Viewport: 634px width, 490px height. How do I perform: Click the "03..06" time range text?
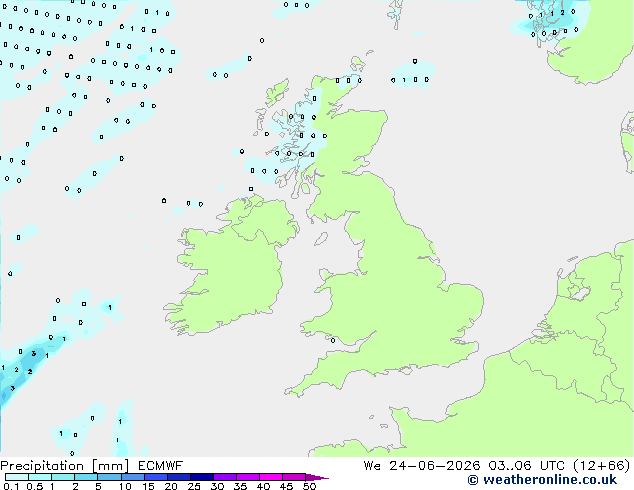tap(511, 466)
